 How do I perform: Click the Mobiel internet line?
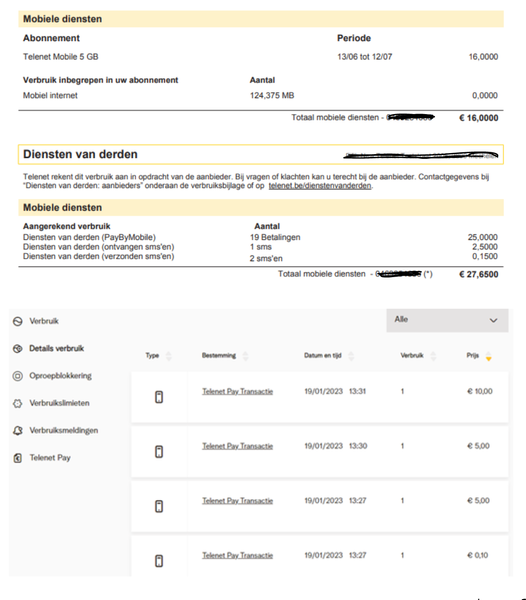tap(50, 95)
